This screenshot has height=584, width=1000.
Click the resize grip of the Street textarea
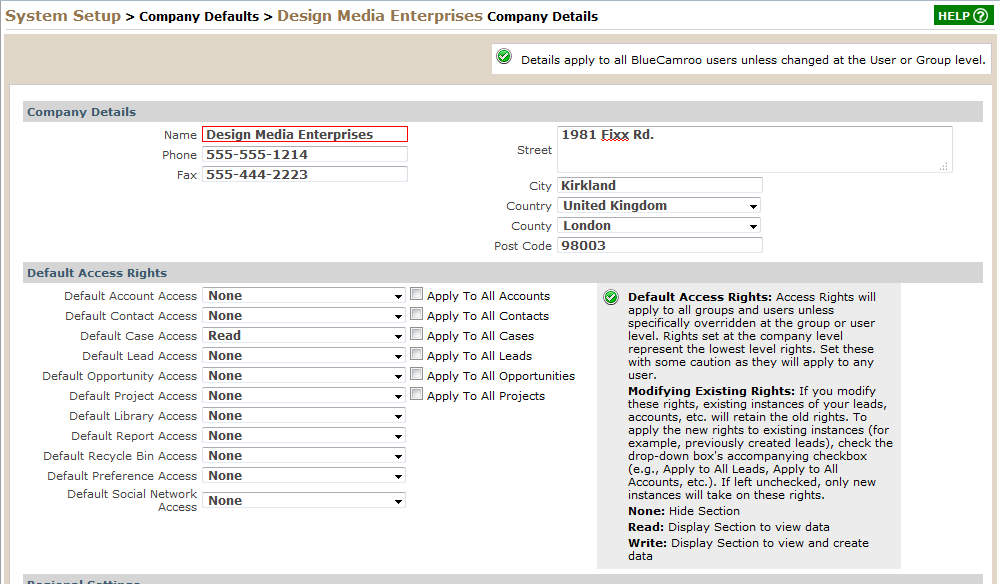(944, 166)
